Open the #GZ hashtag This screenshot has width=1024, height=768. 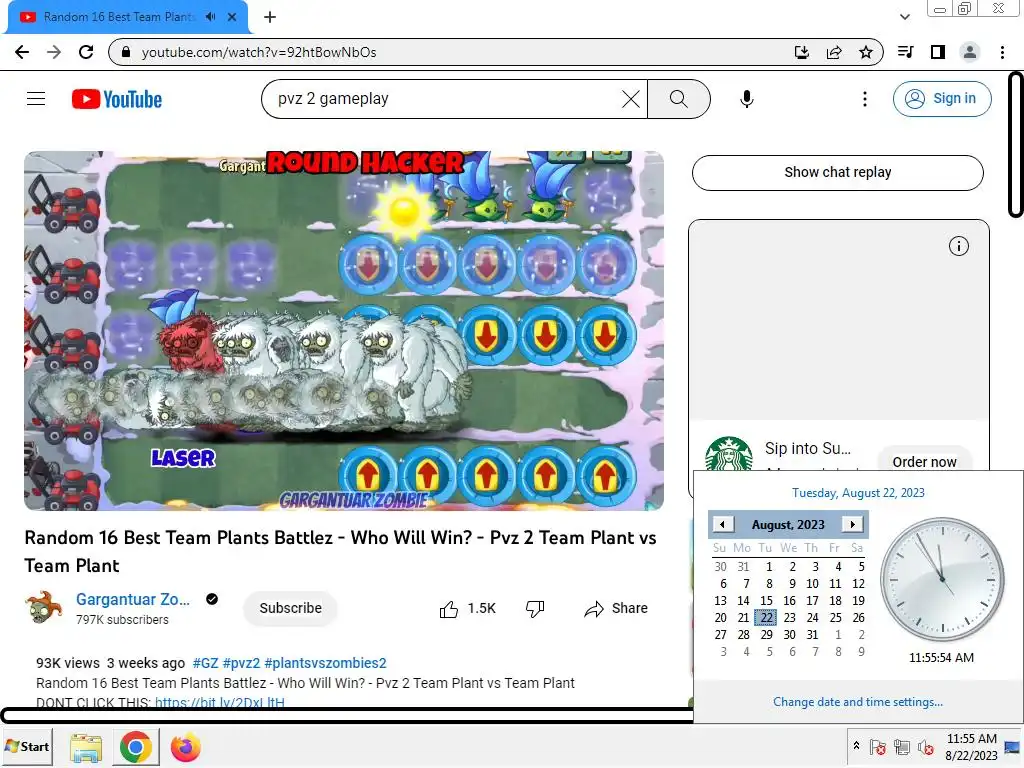coord(205,663)
